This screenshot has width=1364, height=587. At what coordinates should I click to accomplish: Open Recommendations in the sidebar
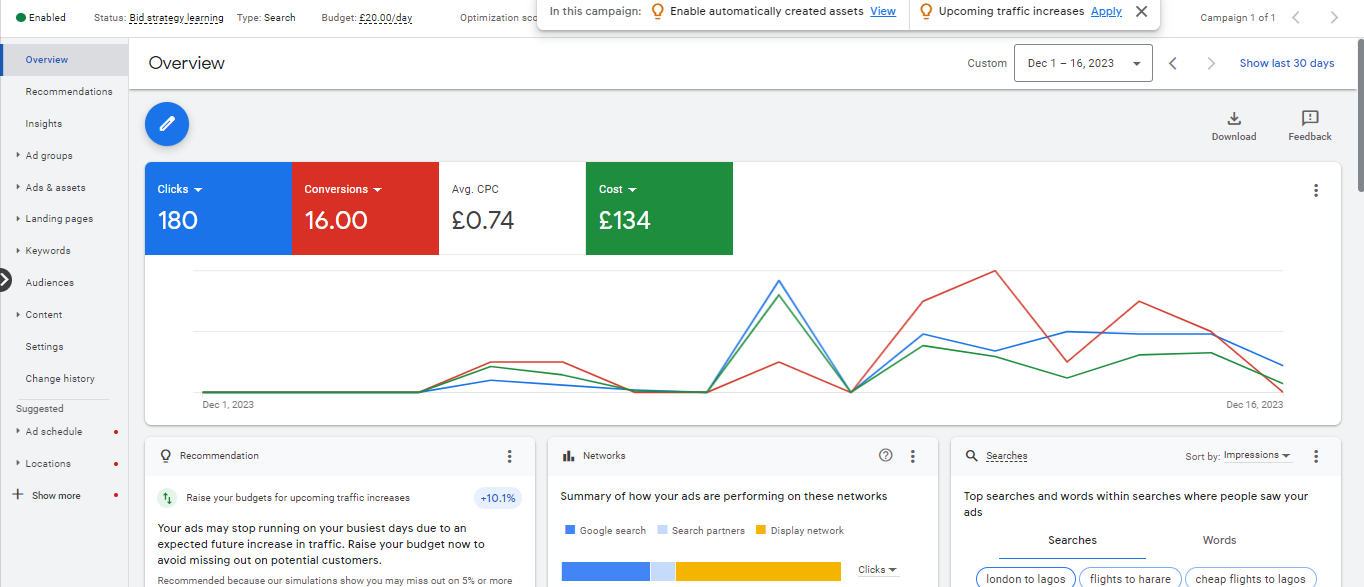[x=69, y=92]
